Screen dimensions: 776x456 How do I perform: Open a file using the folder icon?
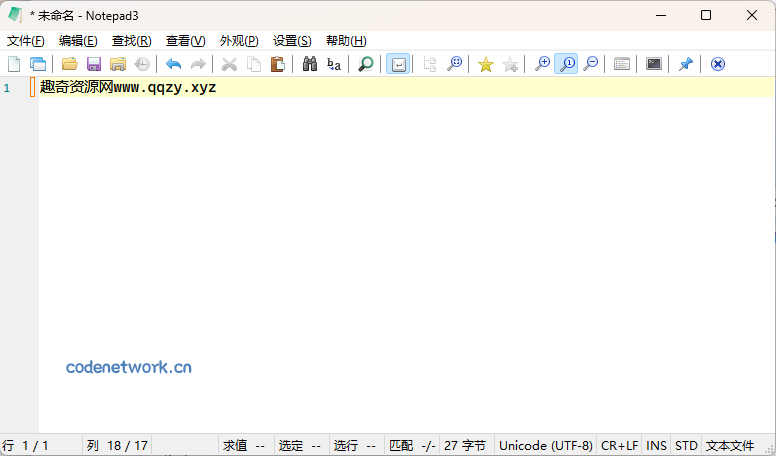[69, 64]
